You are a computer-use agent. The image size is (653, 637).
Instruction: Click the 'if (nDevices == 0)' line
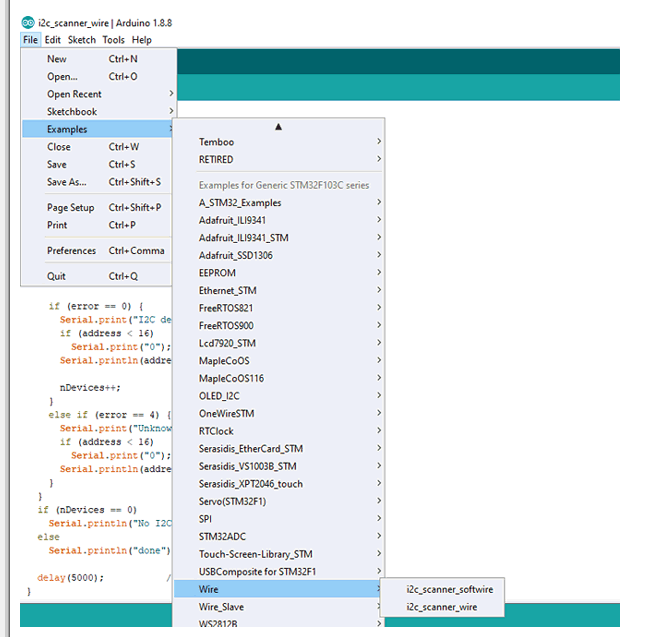87,510
